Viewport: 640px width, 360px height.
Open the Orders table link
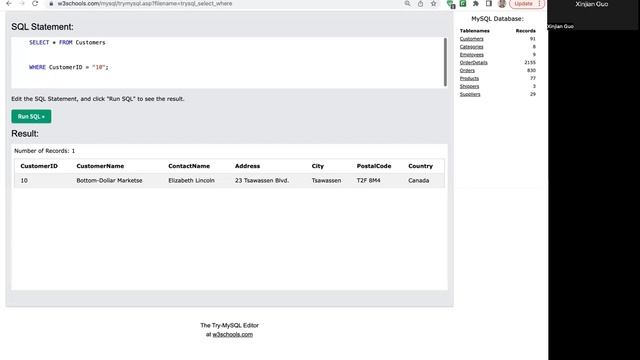click(x=467, y=71)
